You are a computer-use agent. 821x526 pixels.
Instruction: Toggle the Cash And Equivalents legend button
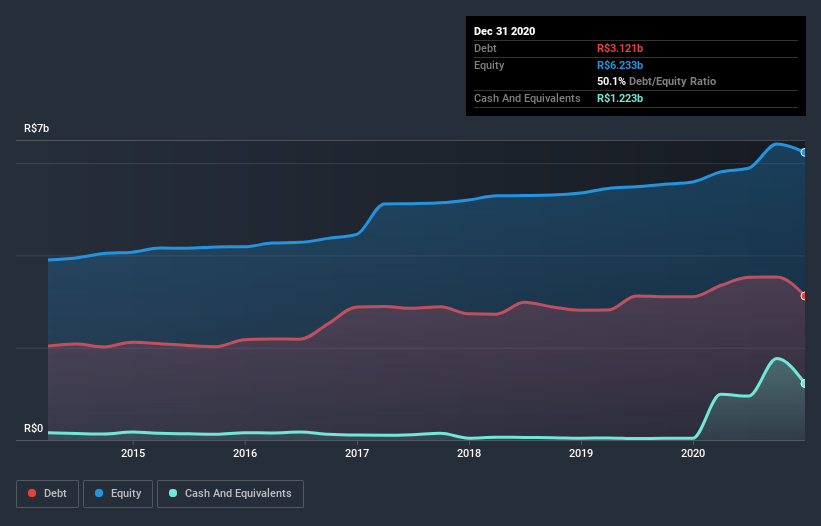[x=230, y=494]
